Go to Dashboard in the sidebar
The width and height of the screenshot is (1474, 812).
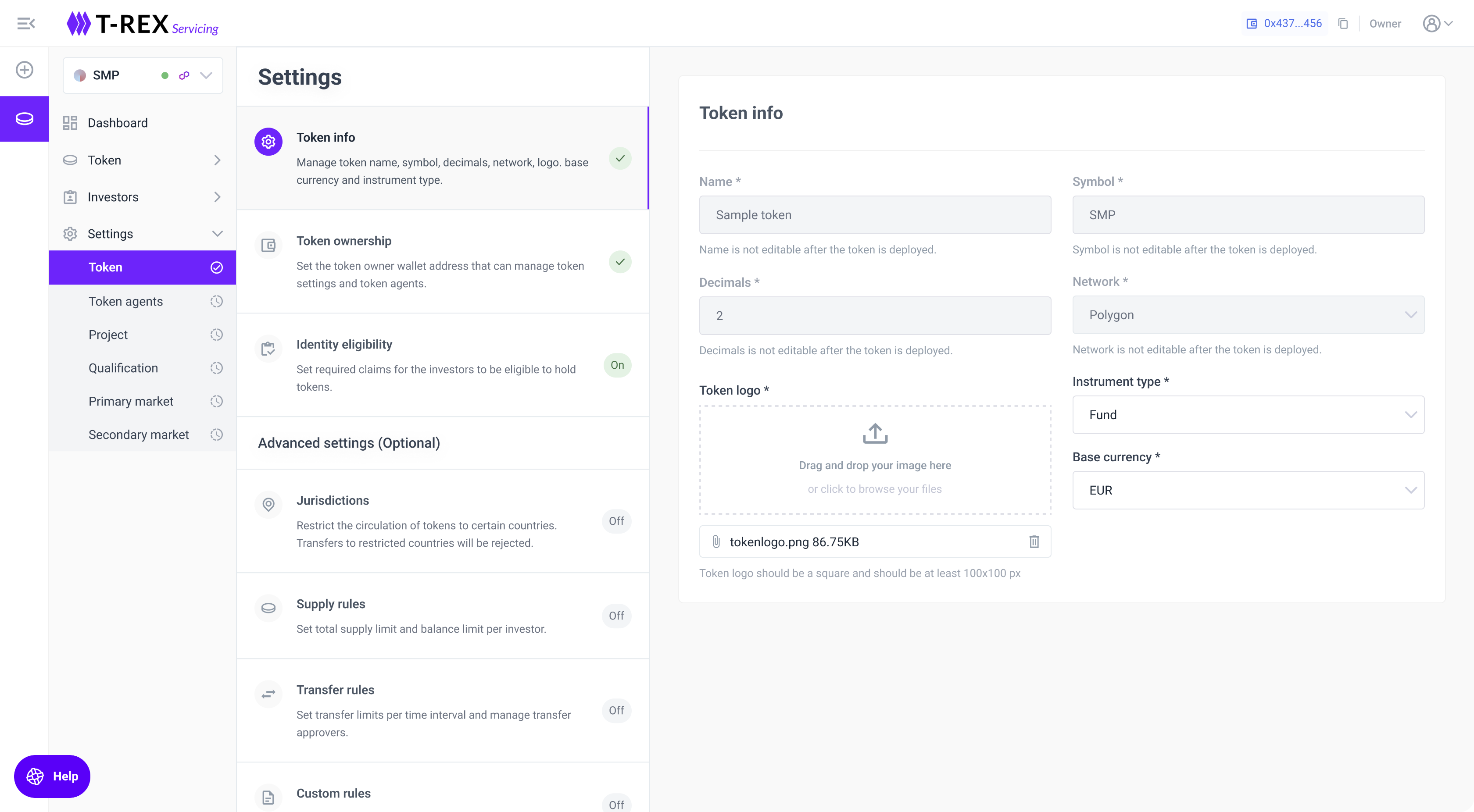(x=117, y=123)
